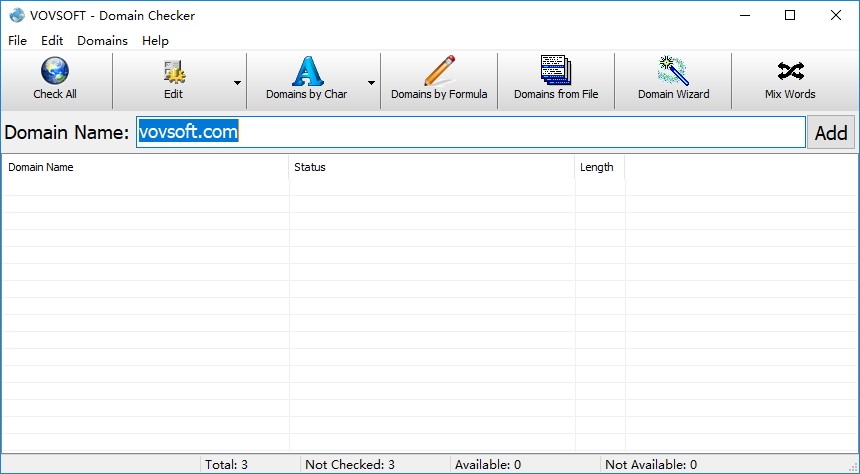The height and width of the screenshot is (474, 860).
Task: Open the File menu
Action: point(18,41)
